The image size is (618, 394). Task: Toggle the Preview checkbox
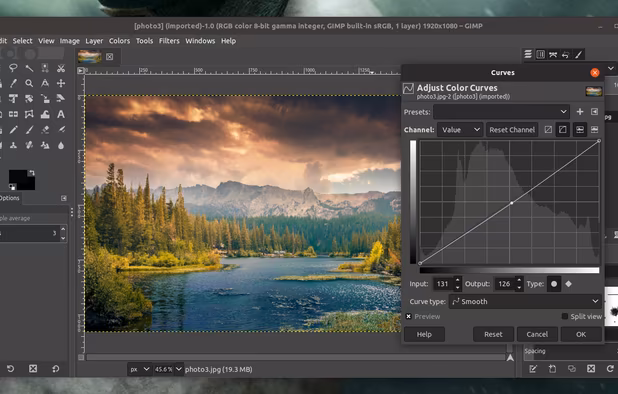[409, 316]
